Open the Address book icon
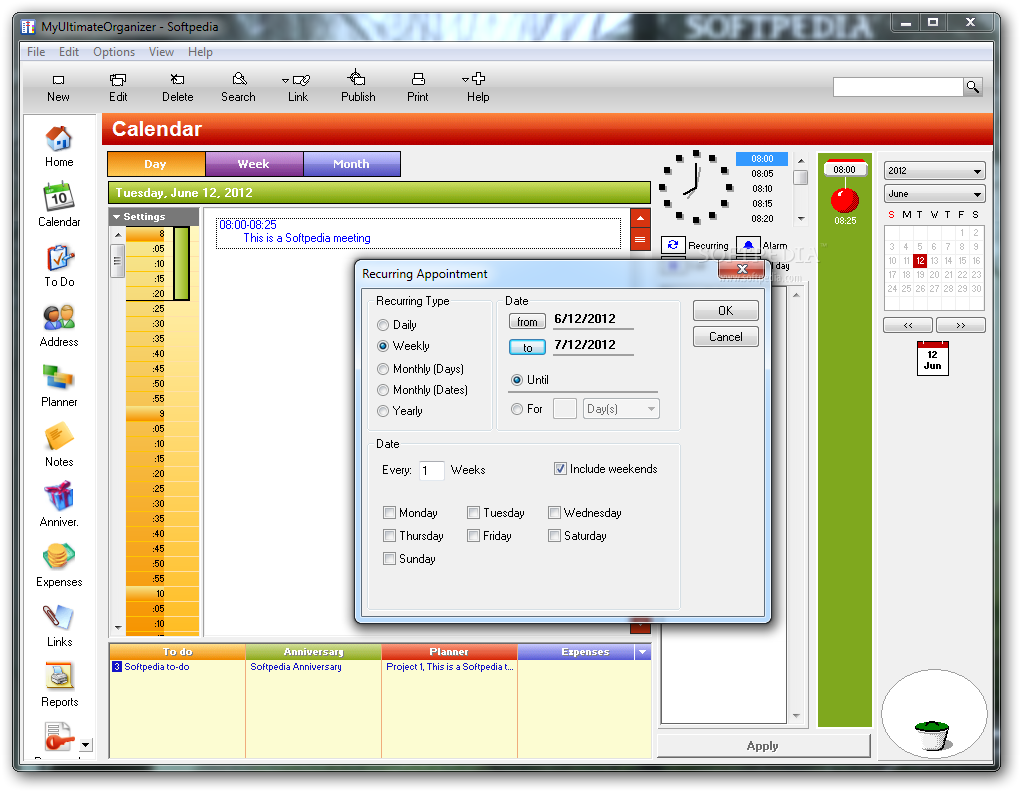The image size is (1021, 792). tap(59, 318)
